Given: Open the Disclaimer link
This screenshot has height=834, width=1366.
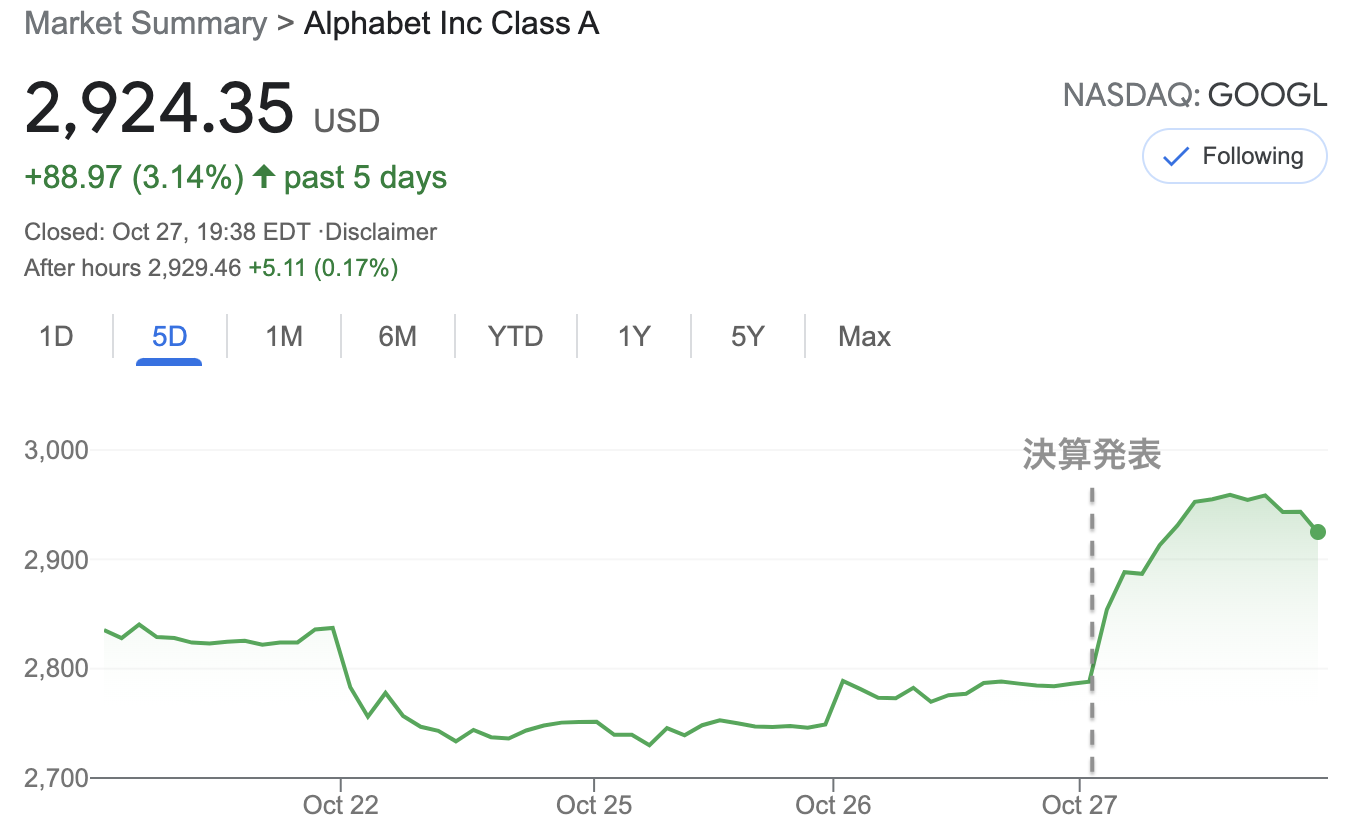Looking at the screenshot, I should point(381,233).
